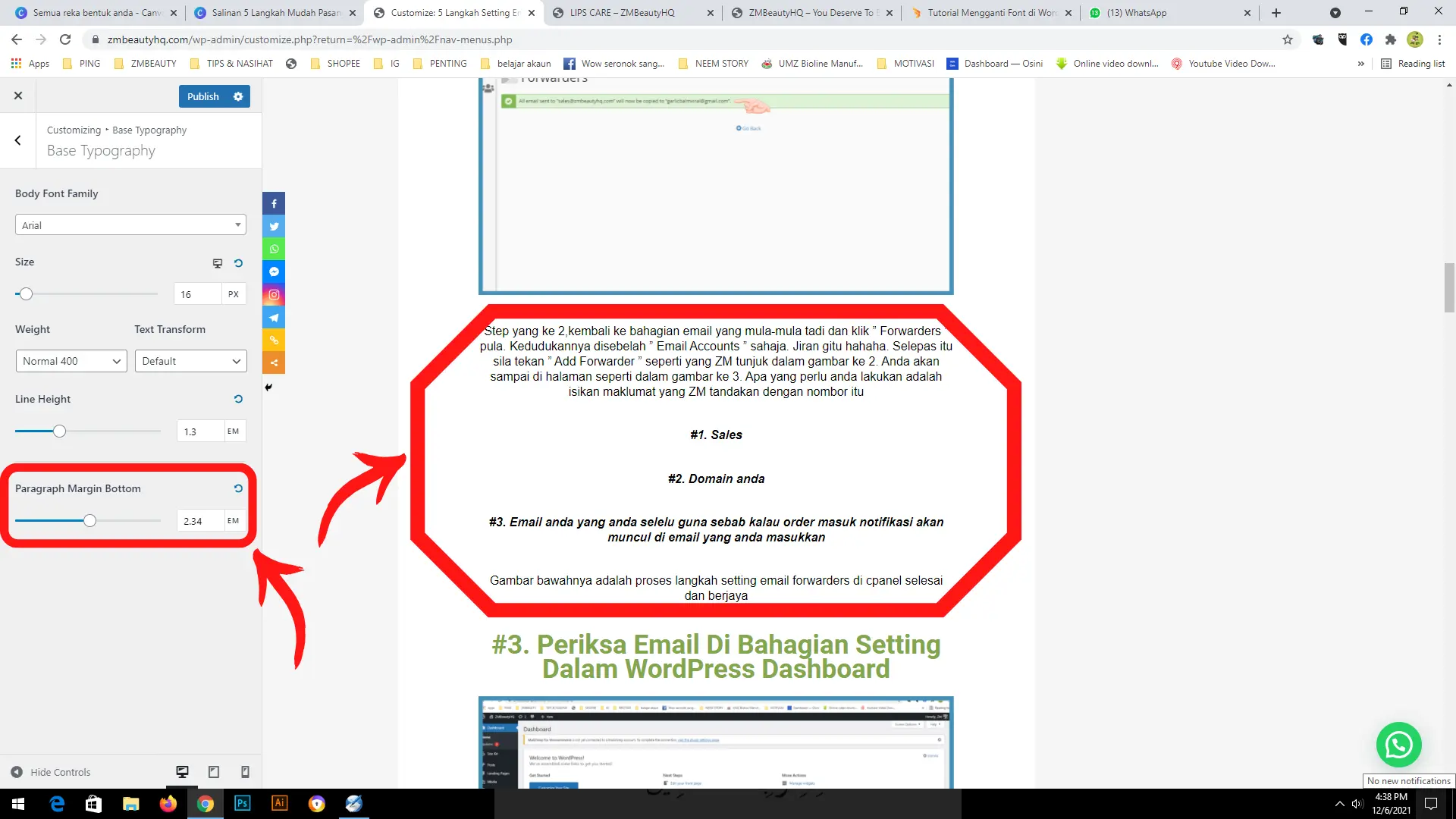Reload the current page
1456x819 pixels.
tap(65, 39)
